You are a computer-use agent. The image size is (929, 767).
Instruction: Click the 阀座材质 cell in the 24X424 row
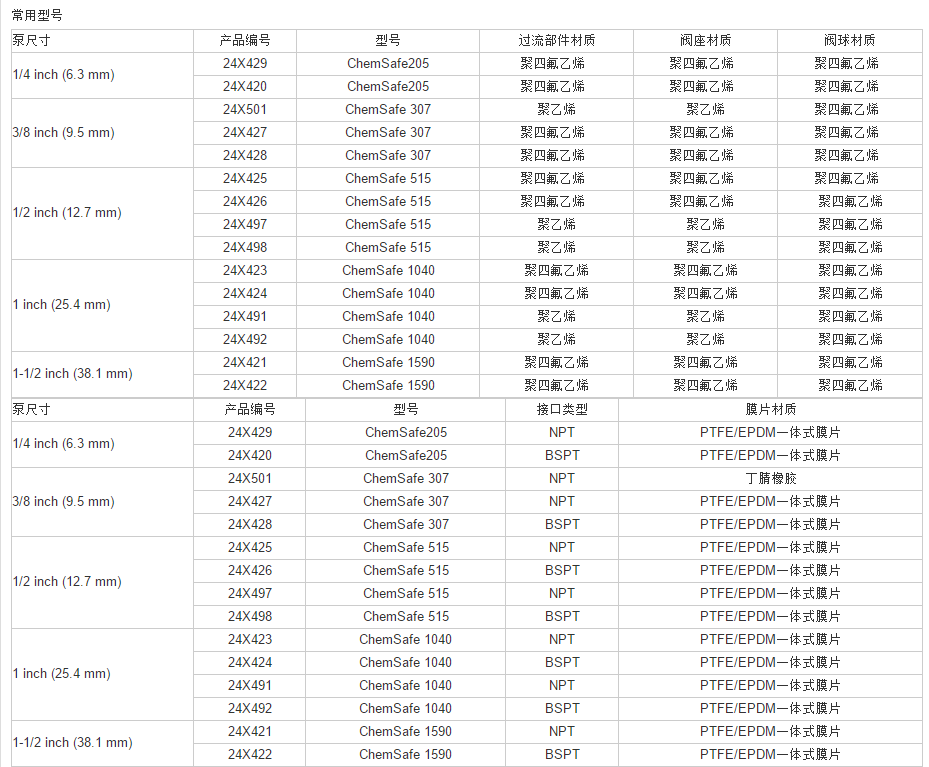point(705,294)
